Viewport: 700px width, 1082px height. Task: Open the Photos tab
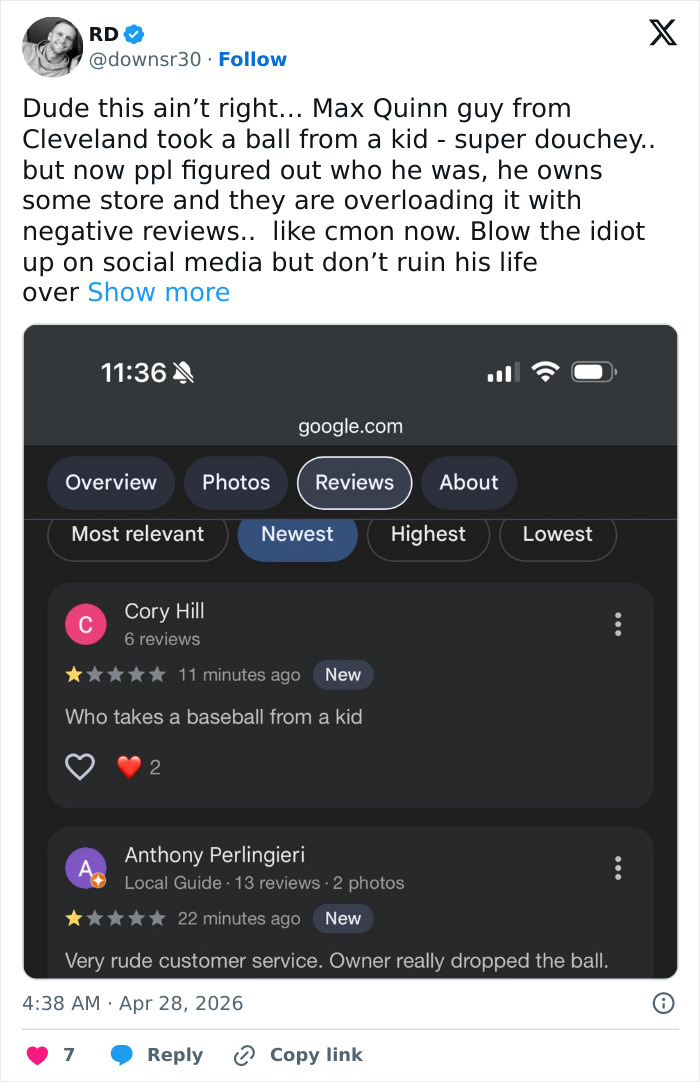point(236,483)
